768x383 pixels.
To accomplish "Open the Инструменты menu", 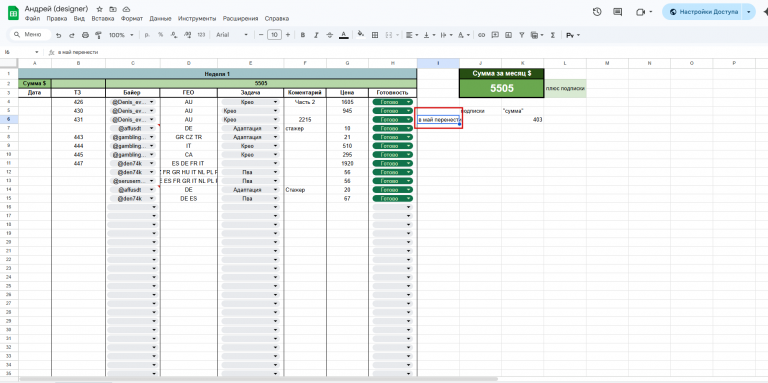I will [197, 19].
